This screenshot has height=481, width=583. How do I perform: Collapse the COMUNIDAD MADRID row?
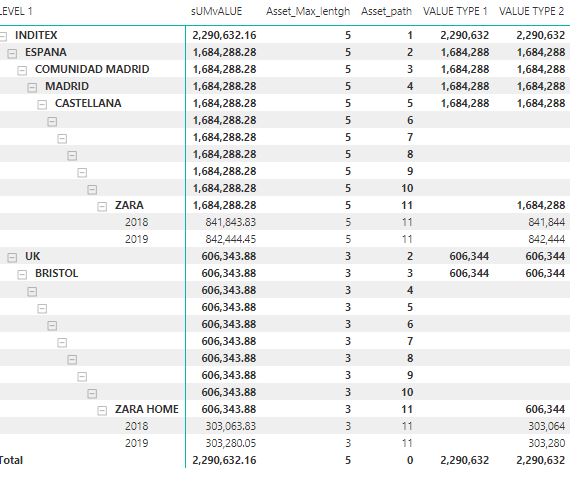[22, 71]
